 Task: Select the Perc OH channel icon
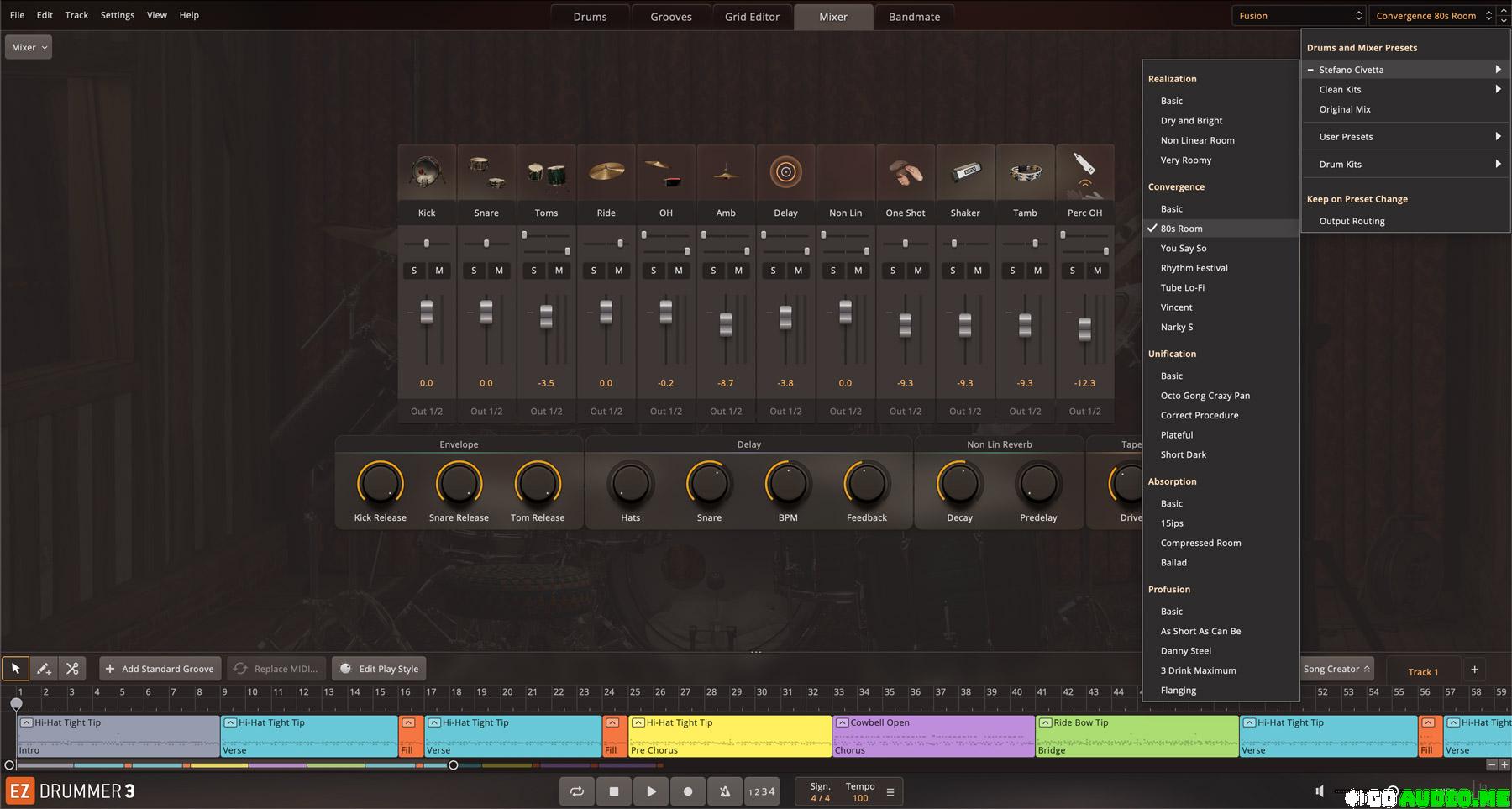[x=1084, y=172]
